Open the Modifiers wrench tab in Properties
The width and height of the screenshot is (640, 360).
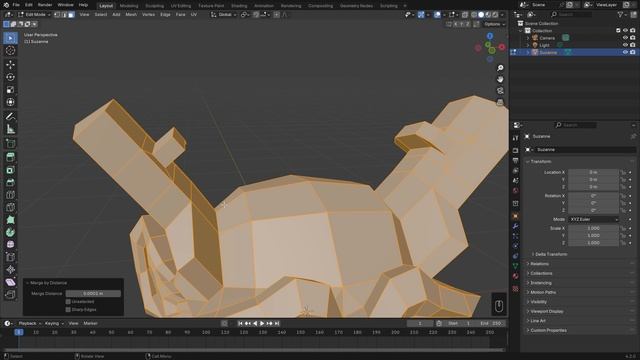[x=516, y=226]
